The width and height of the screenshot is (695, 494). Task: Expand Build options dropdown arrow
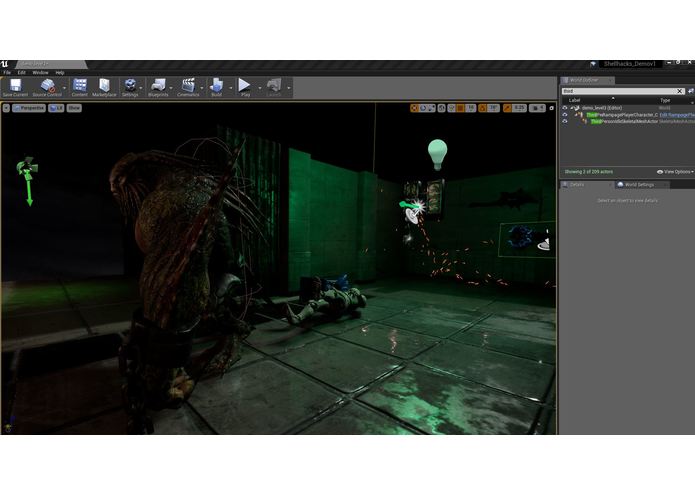[230, 88]
